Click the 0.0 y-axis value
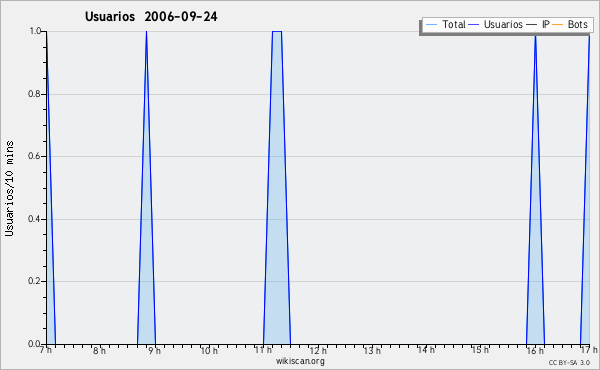Image resolution: width=600 pixels, height=370 pixels. pos(34,344)
